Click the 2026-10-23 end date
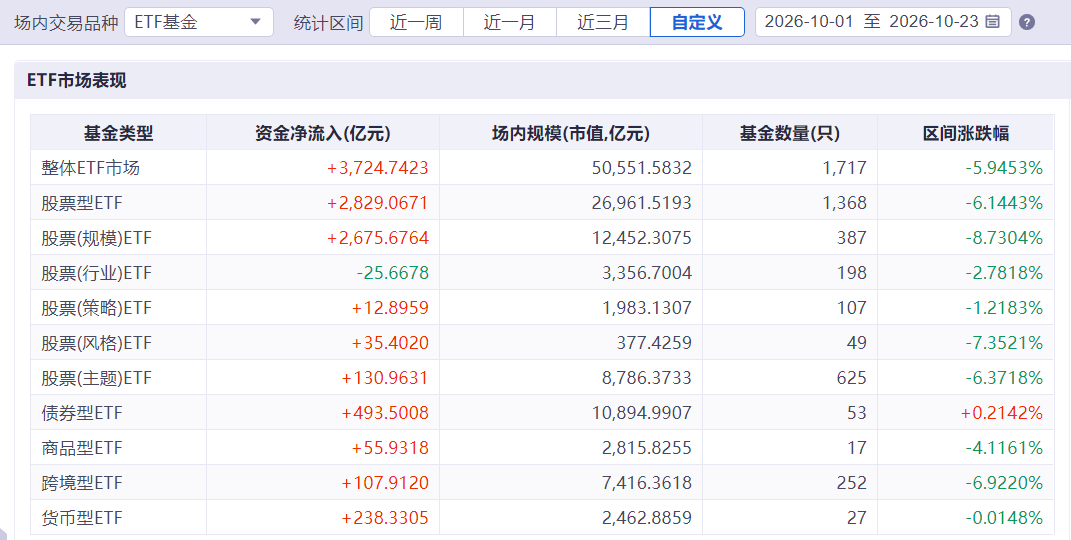Image resolution: width=1071 pixels, height=540 pixels. (934, 22)
